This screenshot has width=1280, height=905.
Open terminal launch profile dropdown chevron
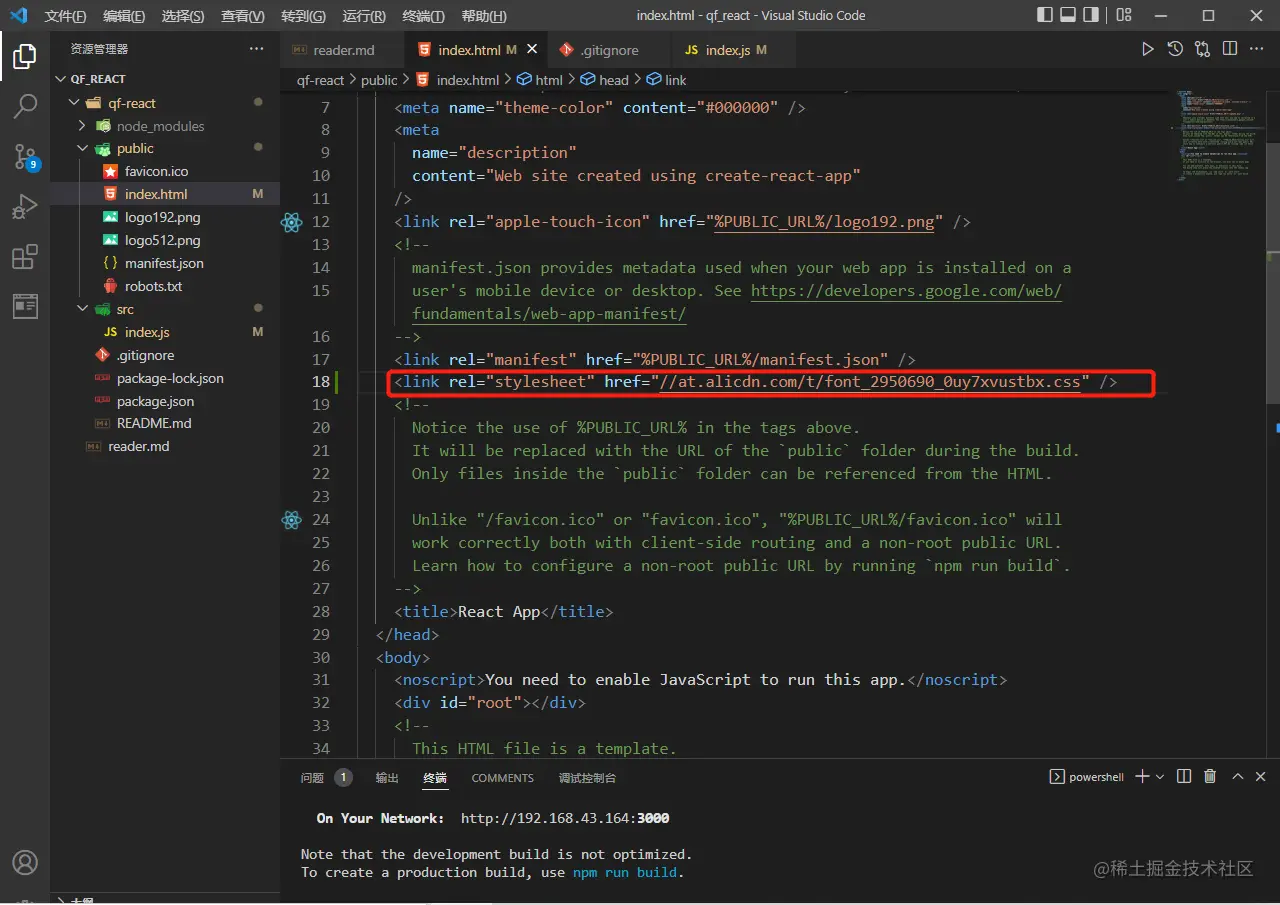[1160, 776]
